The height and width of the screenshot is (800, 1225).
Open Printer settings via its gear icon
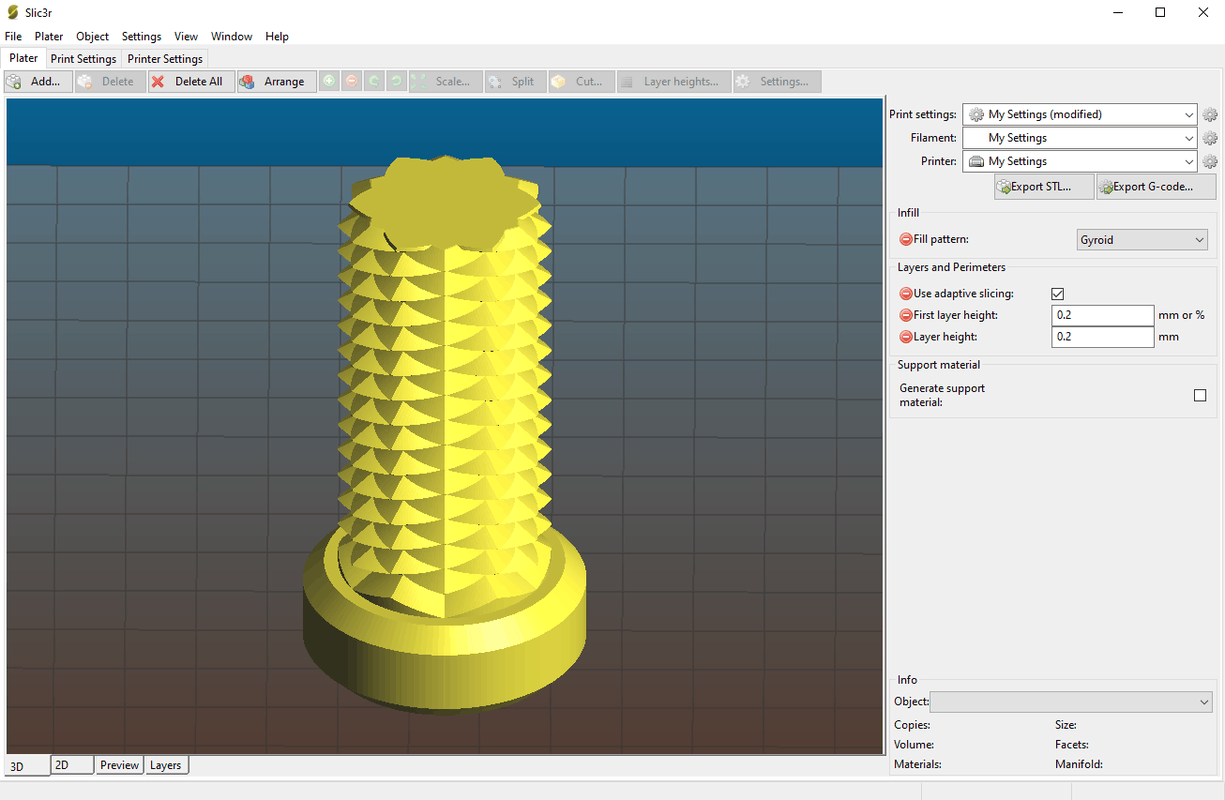click(x=1210, y=161)
